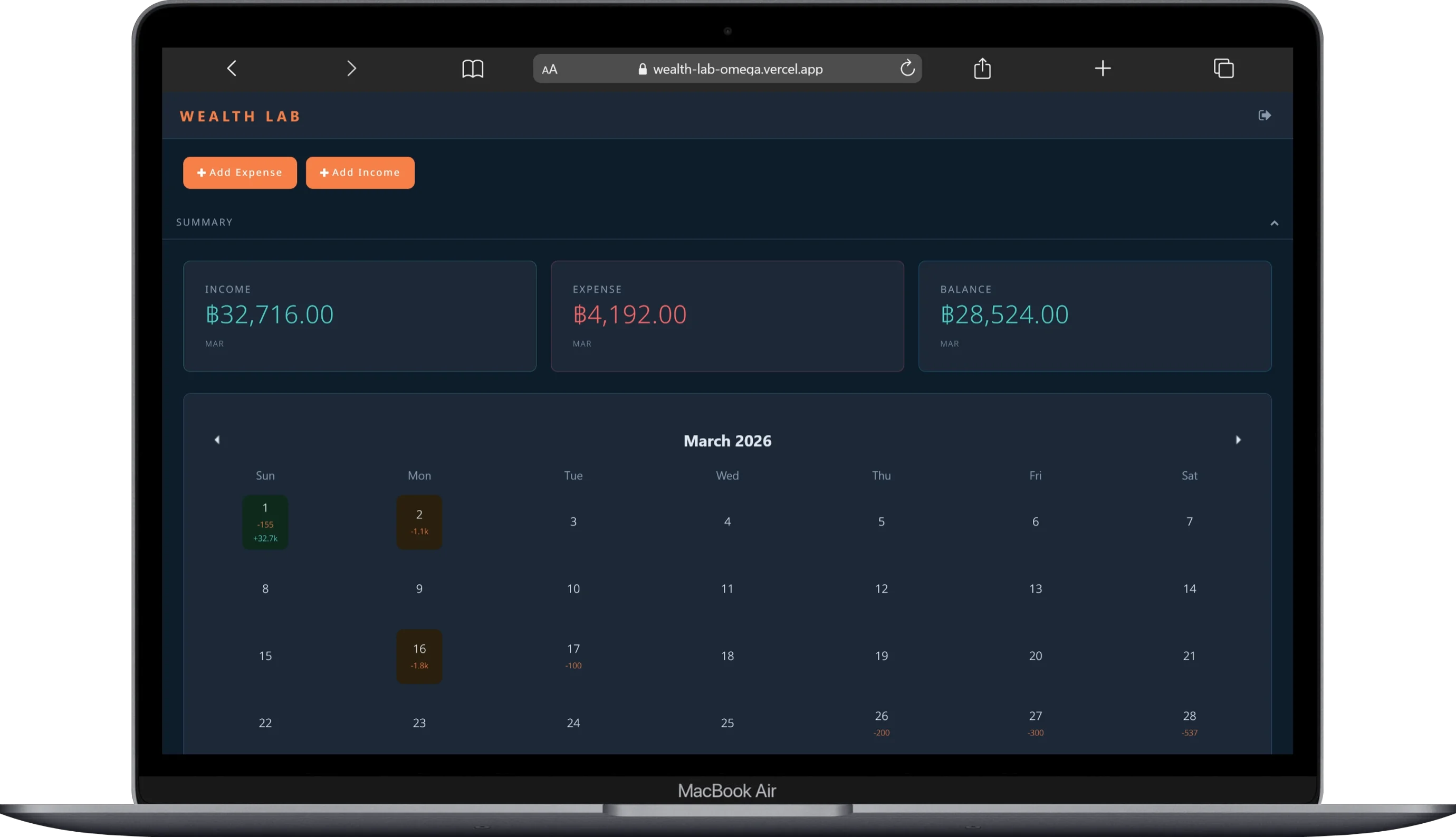Click the Wed column header
The image size is (1456, 837).
click(727, 475)
